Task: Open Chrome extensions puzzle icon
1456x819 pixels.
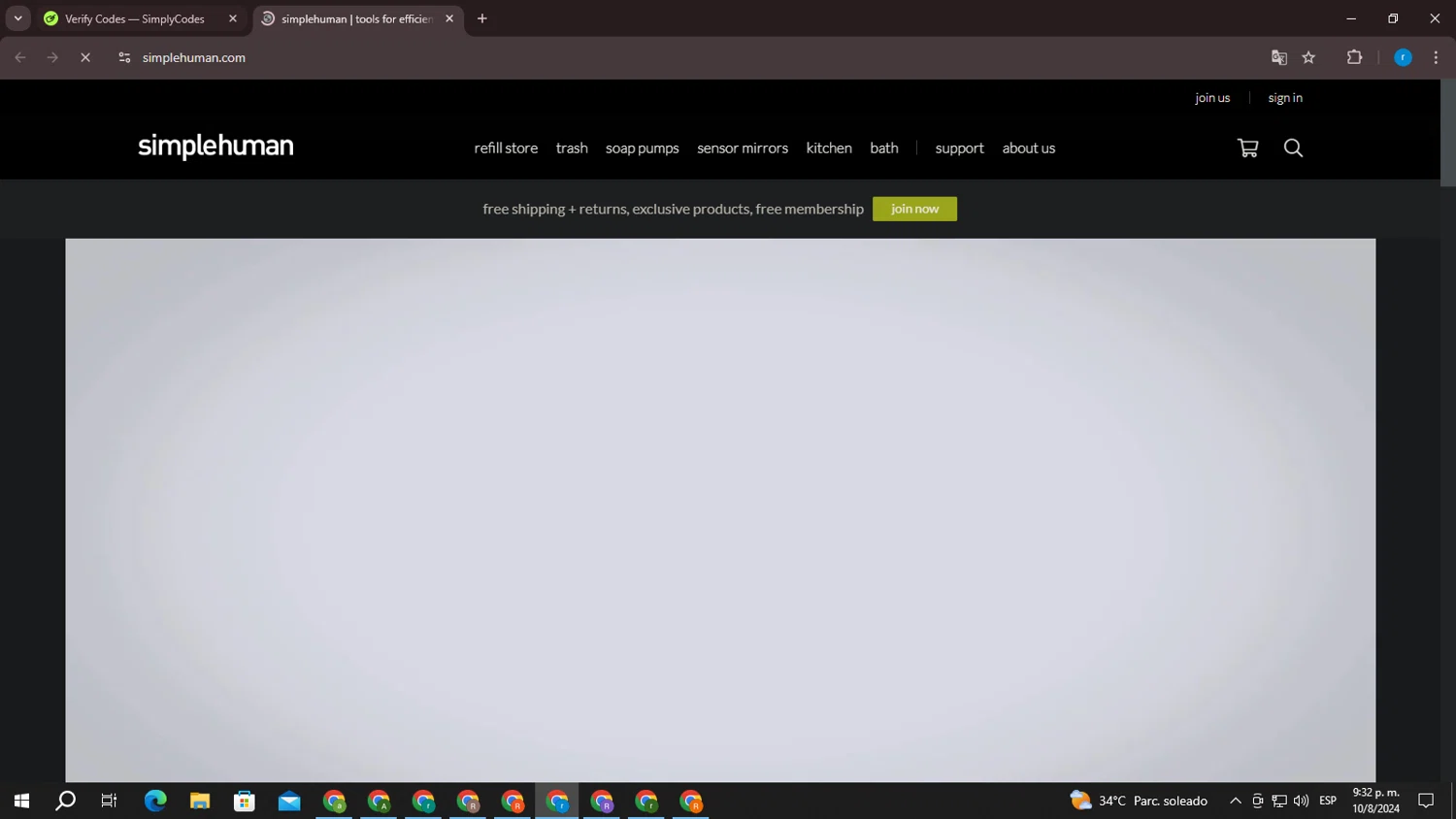Action: pyautogui.click(x=1354, y=57)
